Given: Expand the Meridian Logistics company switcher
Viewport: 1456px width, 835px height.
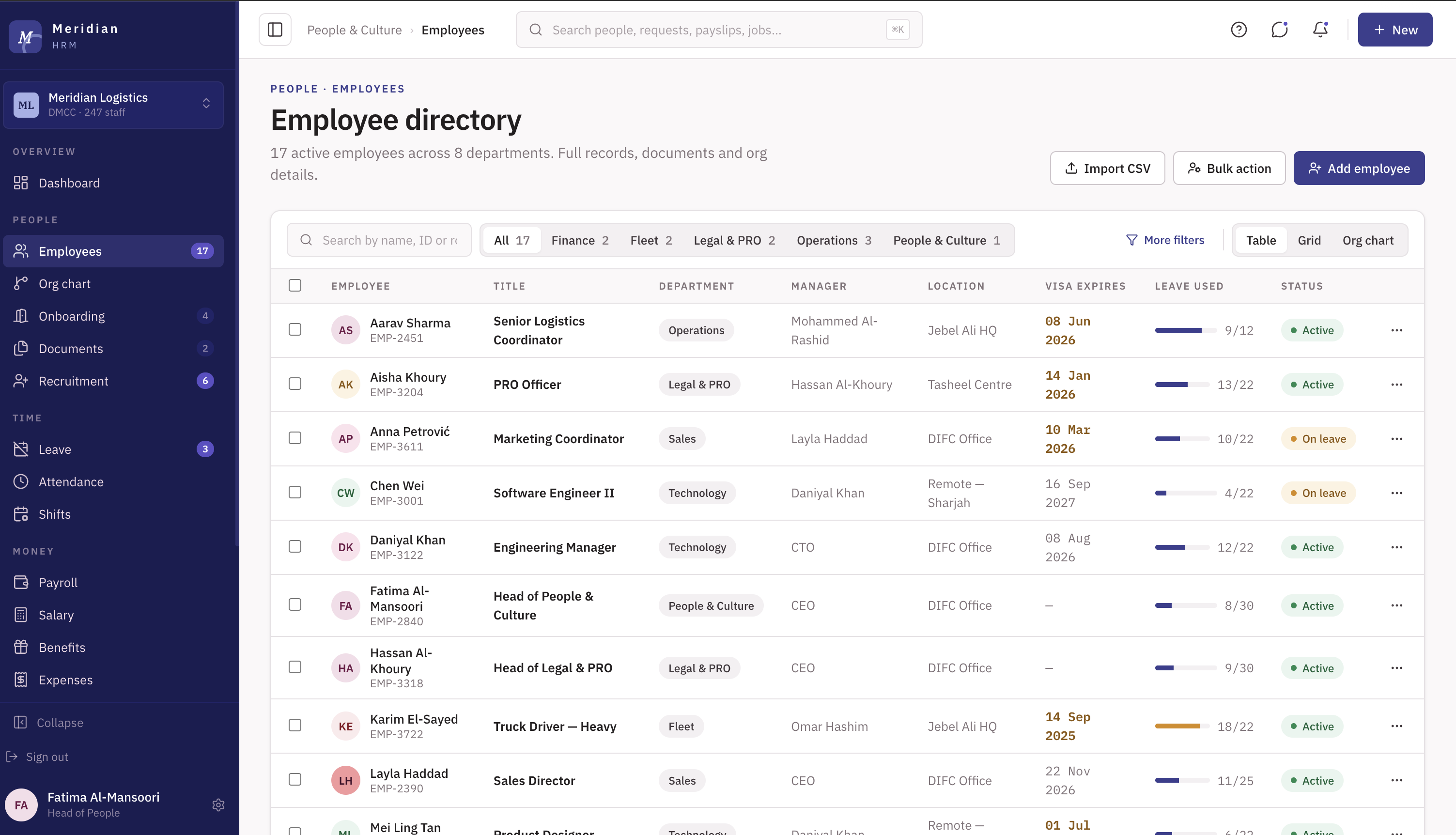Looking at the screenshot, I should pos(113,105).
